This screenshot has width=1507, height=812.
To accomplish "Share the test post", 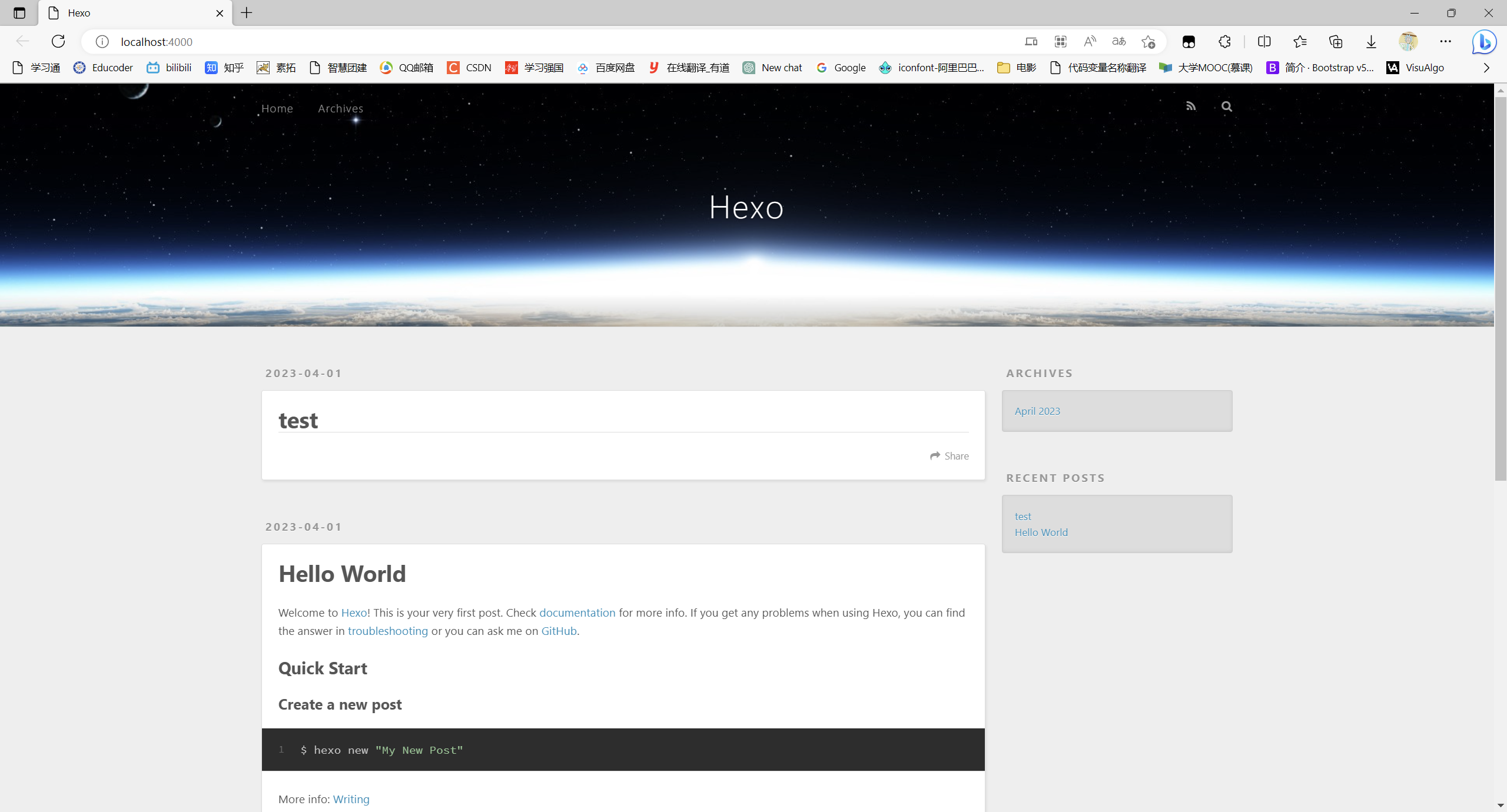I will tap(949, 456).
